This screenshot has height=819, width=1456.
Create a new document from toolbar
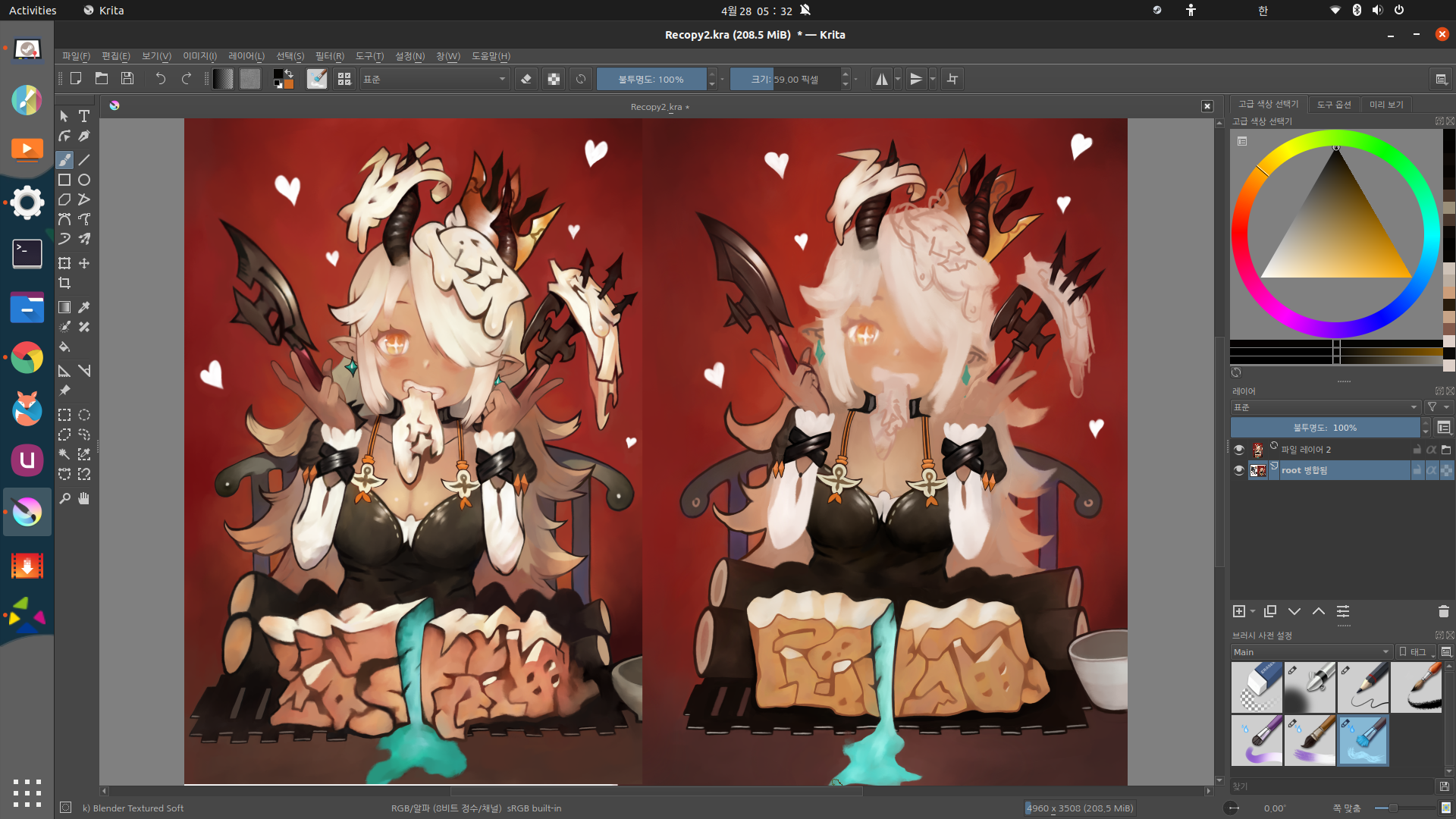tap(76, 78)
